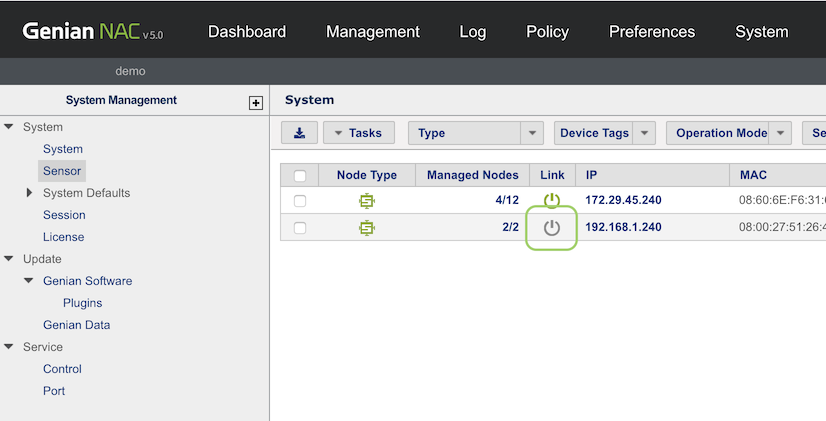Tick the select-all checkbox in table header
This screenshot has height=421, width=826.
pos(300,176)
